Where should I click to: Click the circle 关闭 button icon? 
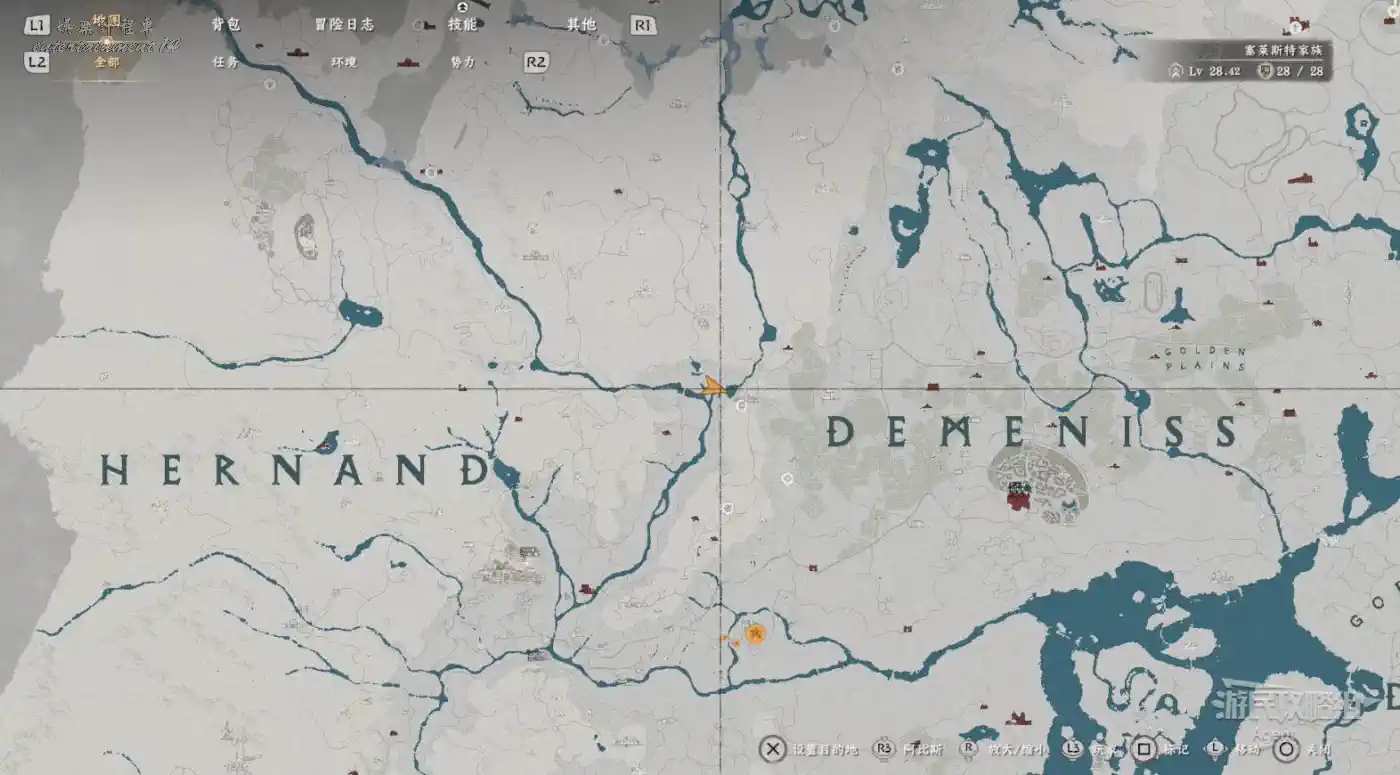pos(1286,748)
